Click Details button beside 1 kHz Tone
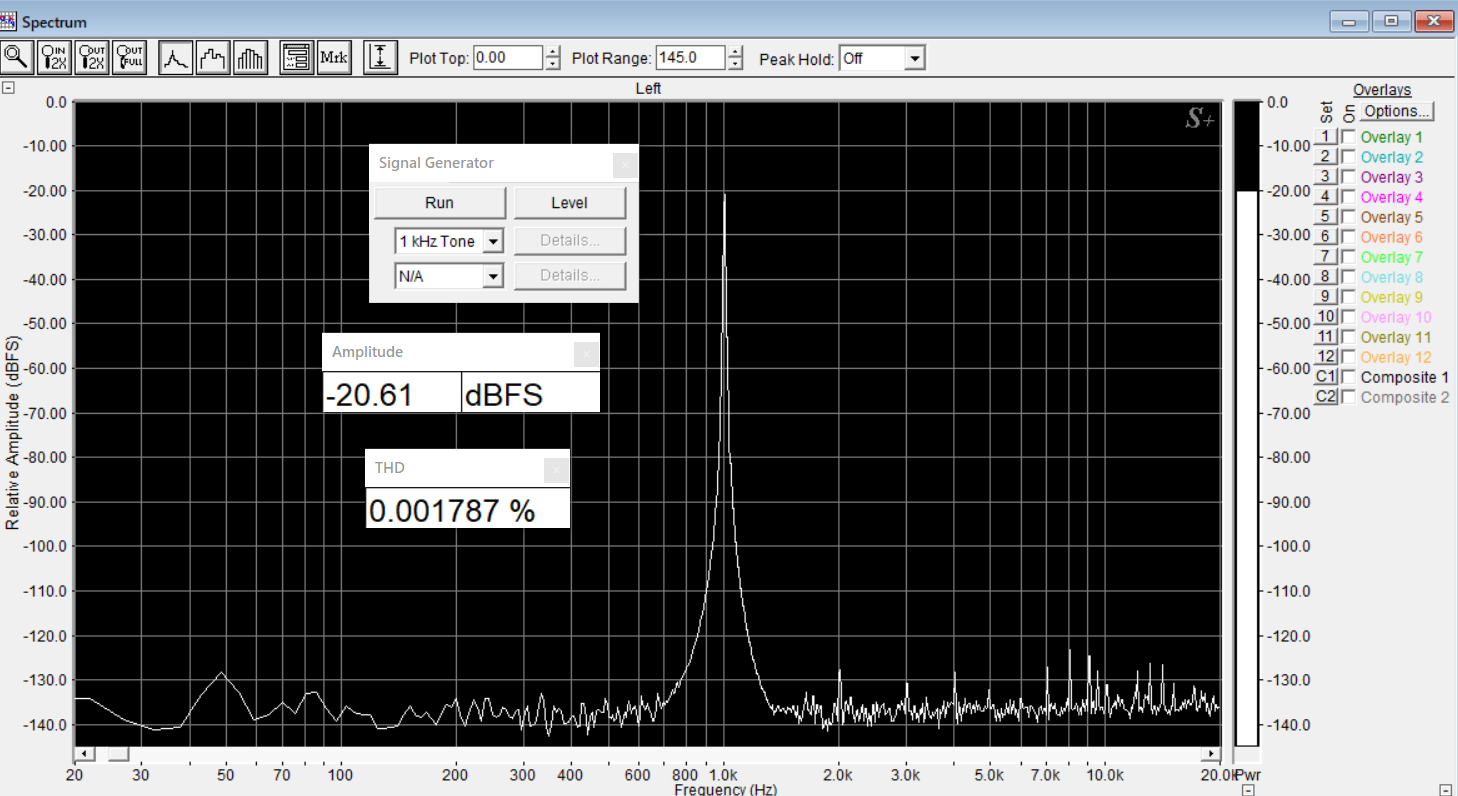The image size is (1458, 796). [570, 241]
